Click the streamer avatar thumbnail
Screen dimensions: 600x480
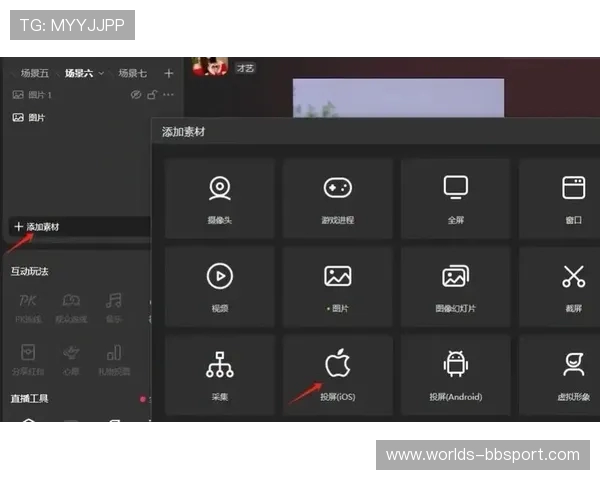210,67
